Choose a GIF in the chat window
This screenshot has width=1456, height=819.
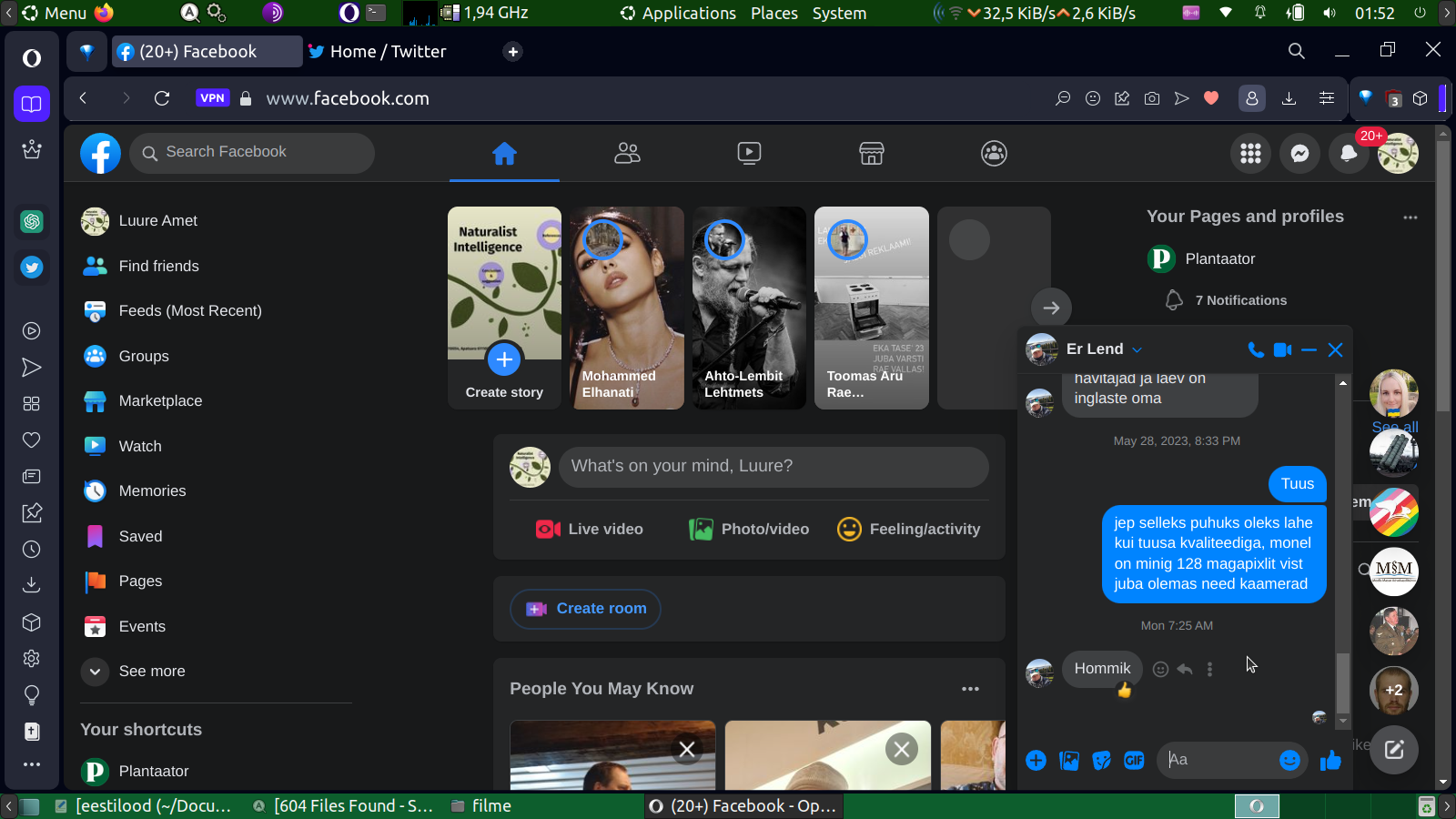point(1134,760)
